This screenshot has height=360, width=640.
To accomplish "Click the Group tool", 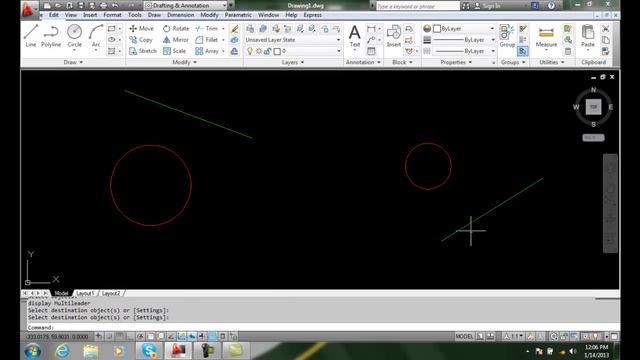I will point(507,36).
